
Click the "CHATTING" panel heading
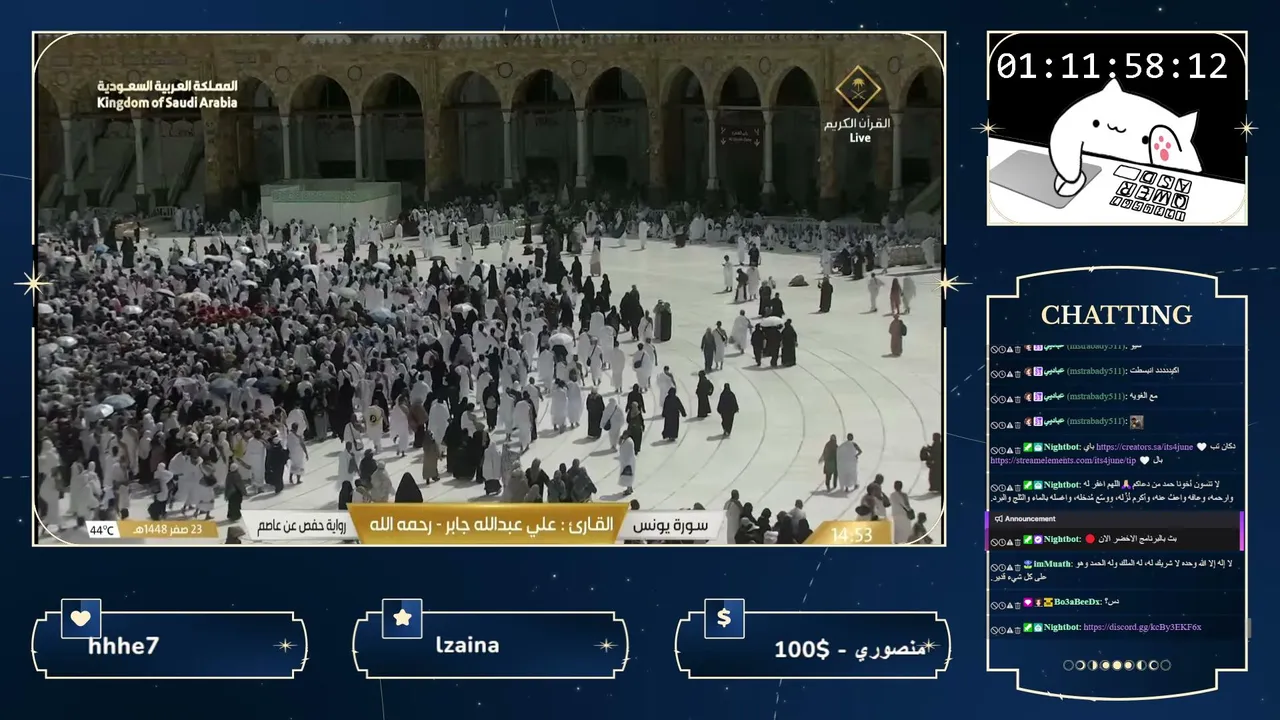pos(1116,315)
